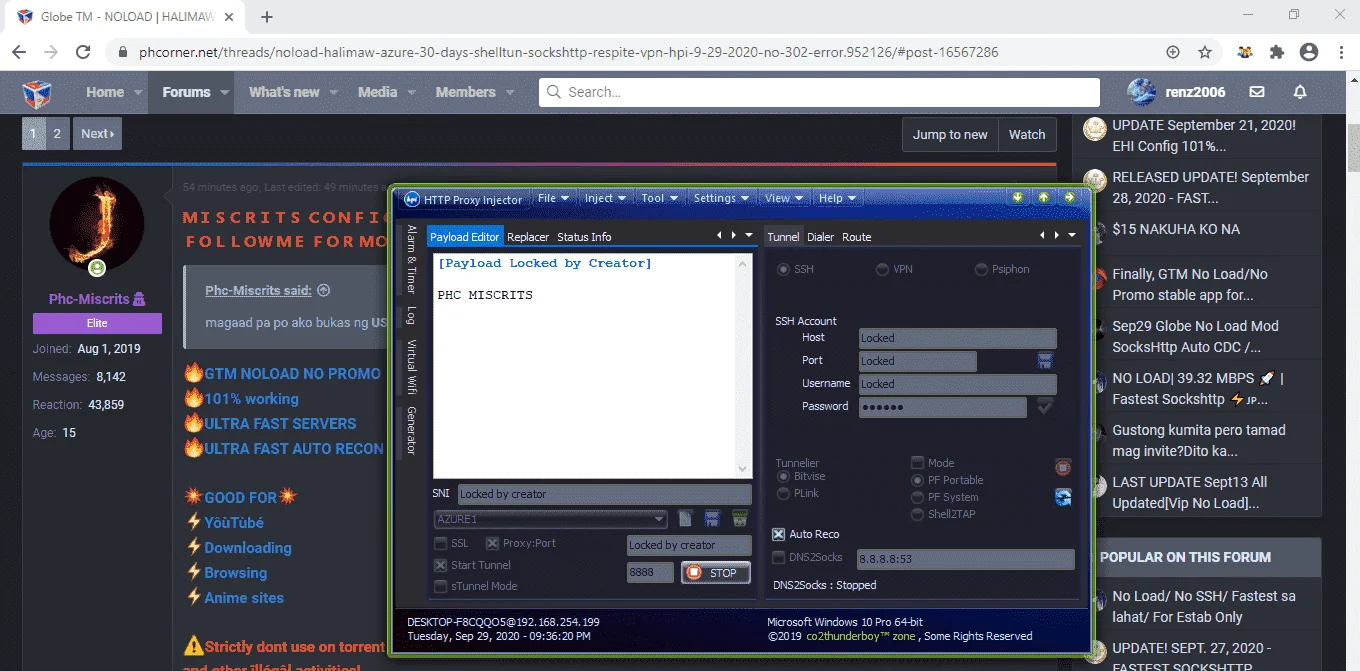Go to page 2 of the thread
1360x671 pixels.
(57, 133)
